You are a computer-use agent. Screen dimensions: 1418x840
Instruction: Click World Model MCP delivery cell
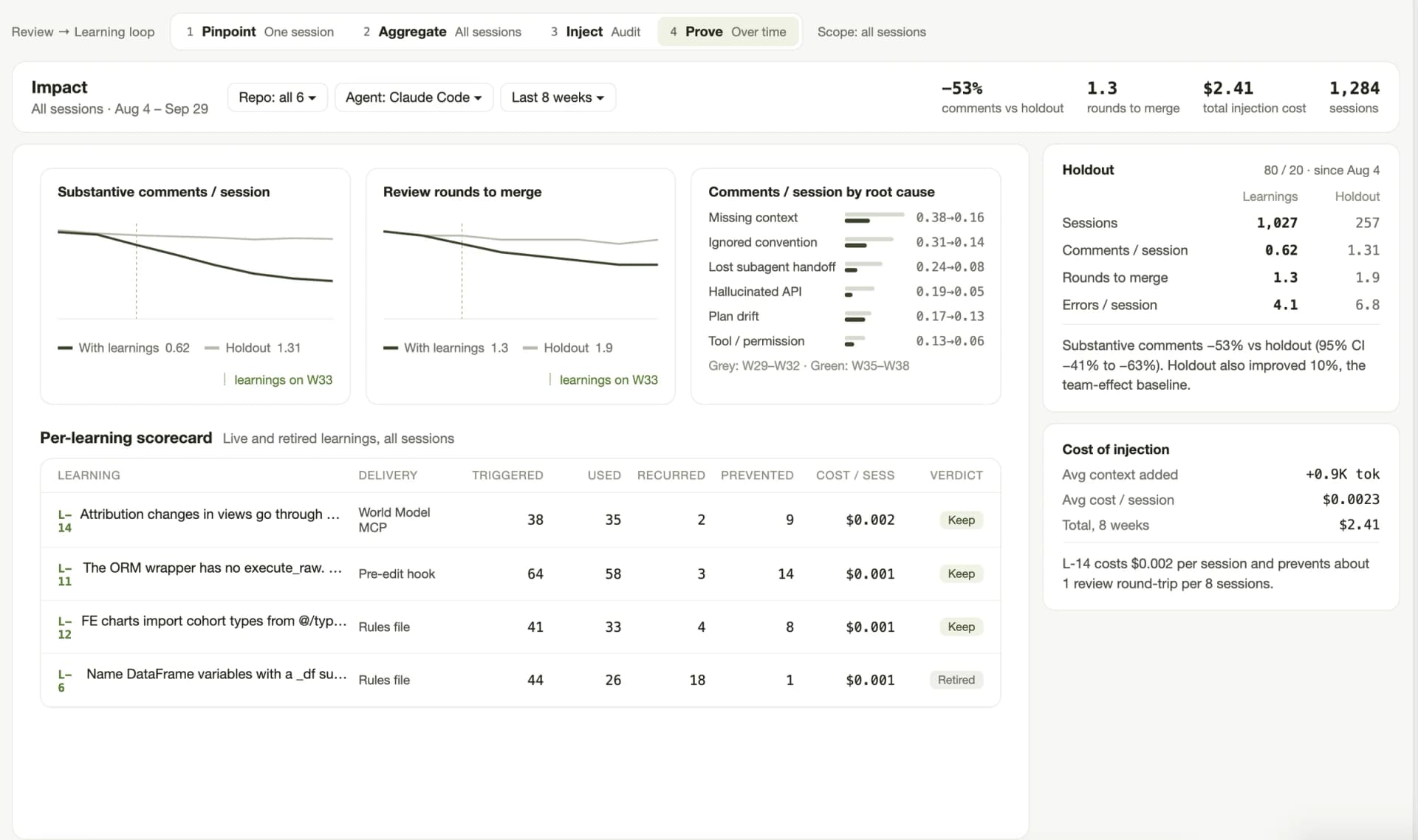[394, 520]
